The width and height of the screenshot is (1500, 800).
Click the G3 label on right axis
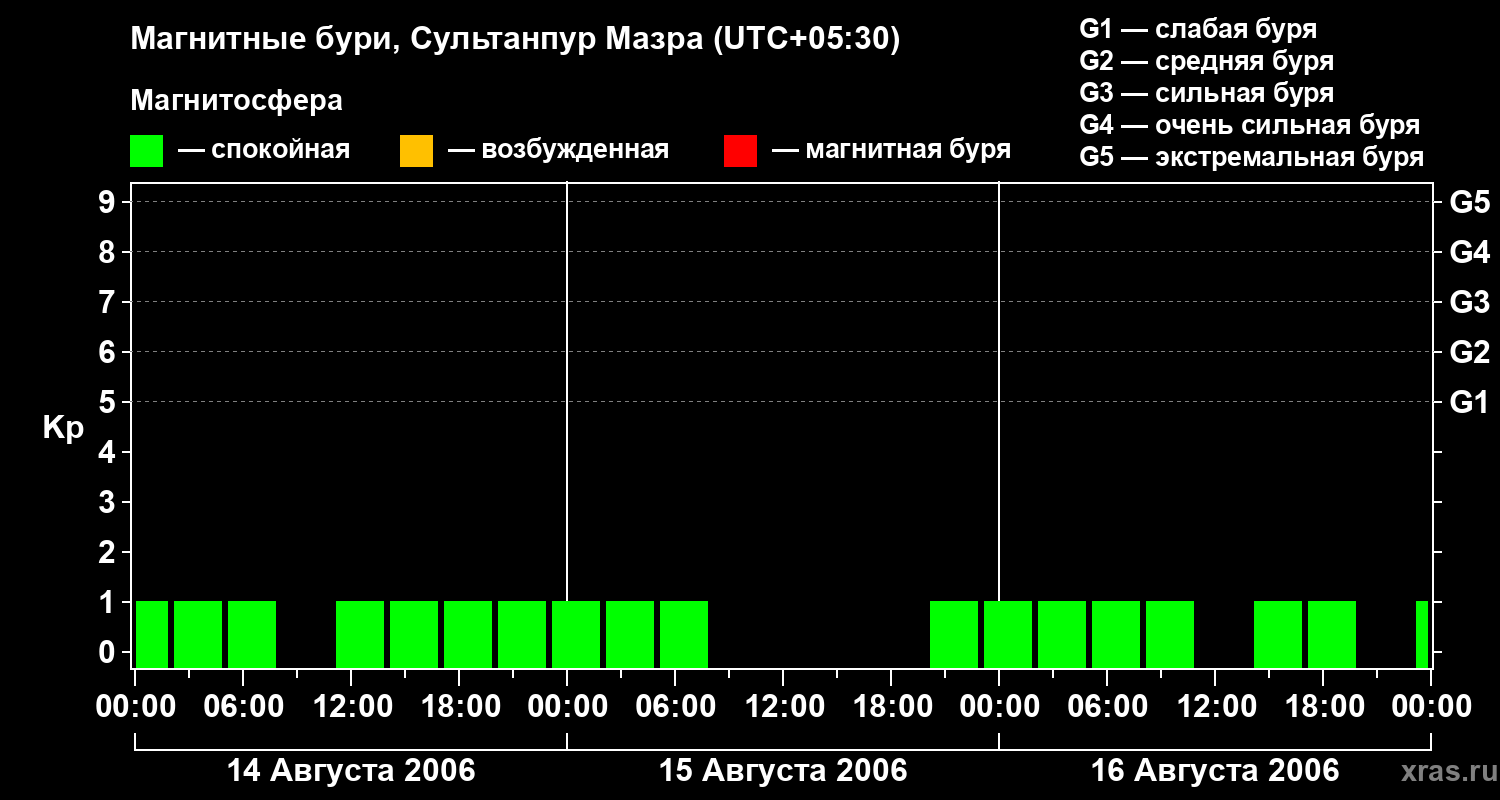coord(1469,302)
